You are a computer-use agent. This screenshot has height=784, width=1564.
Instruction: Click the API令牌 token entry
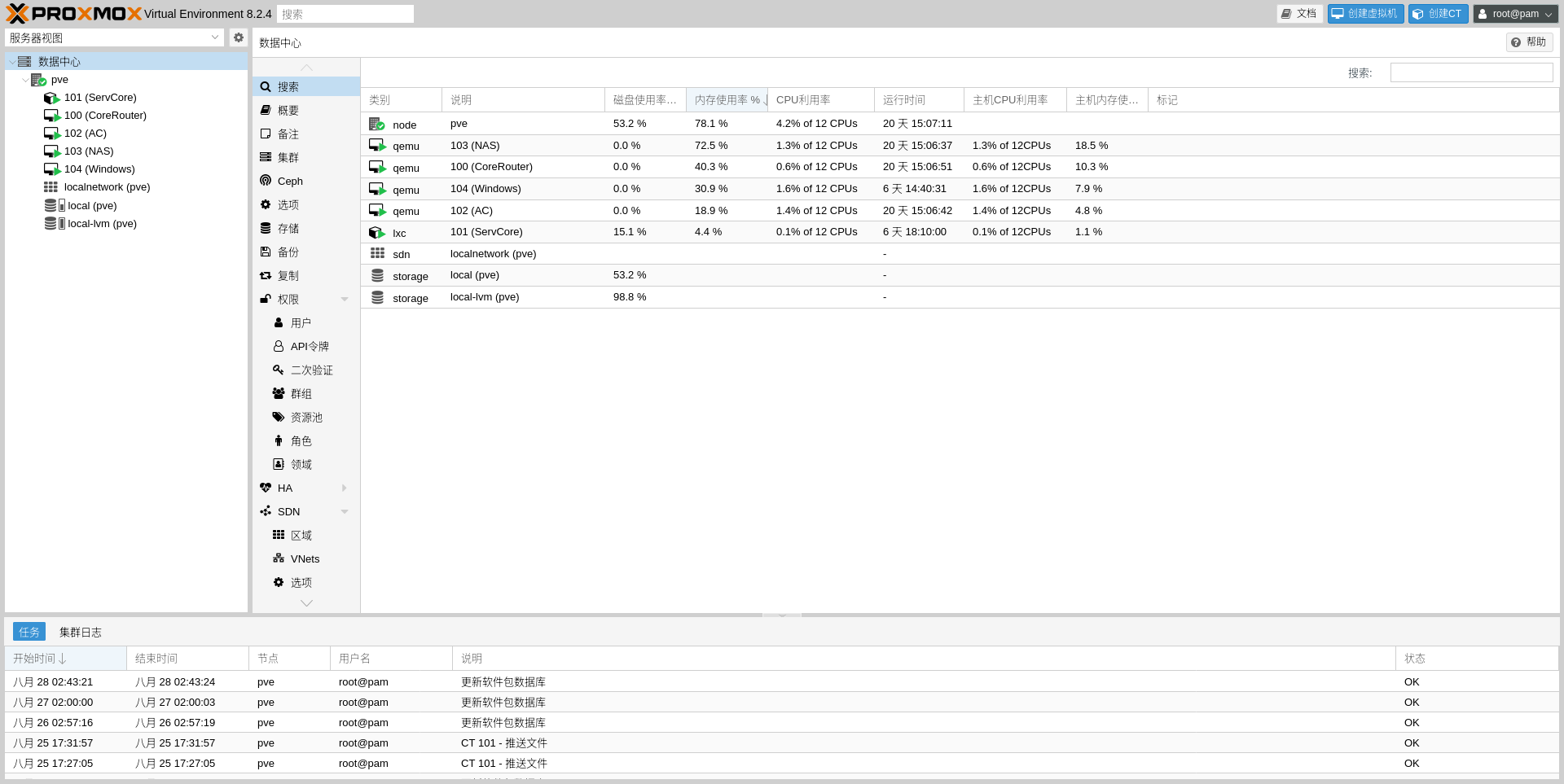click(x=310, y=347)
